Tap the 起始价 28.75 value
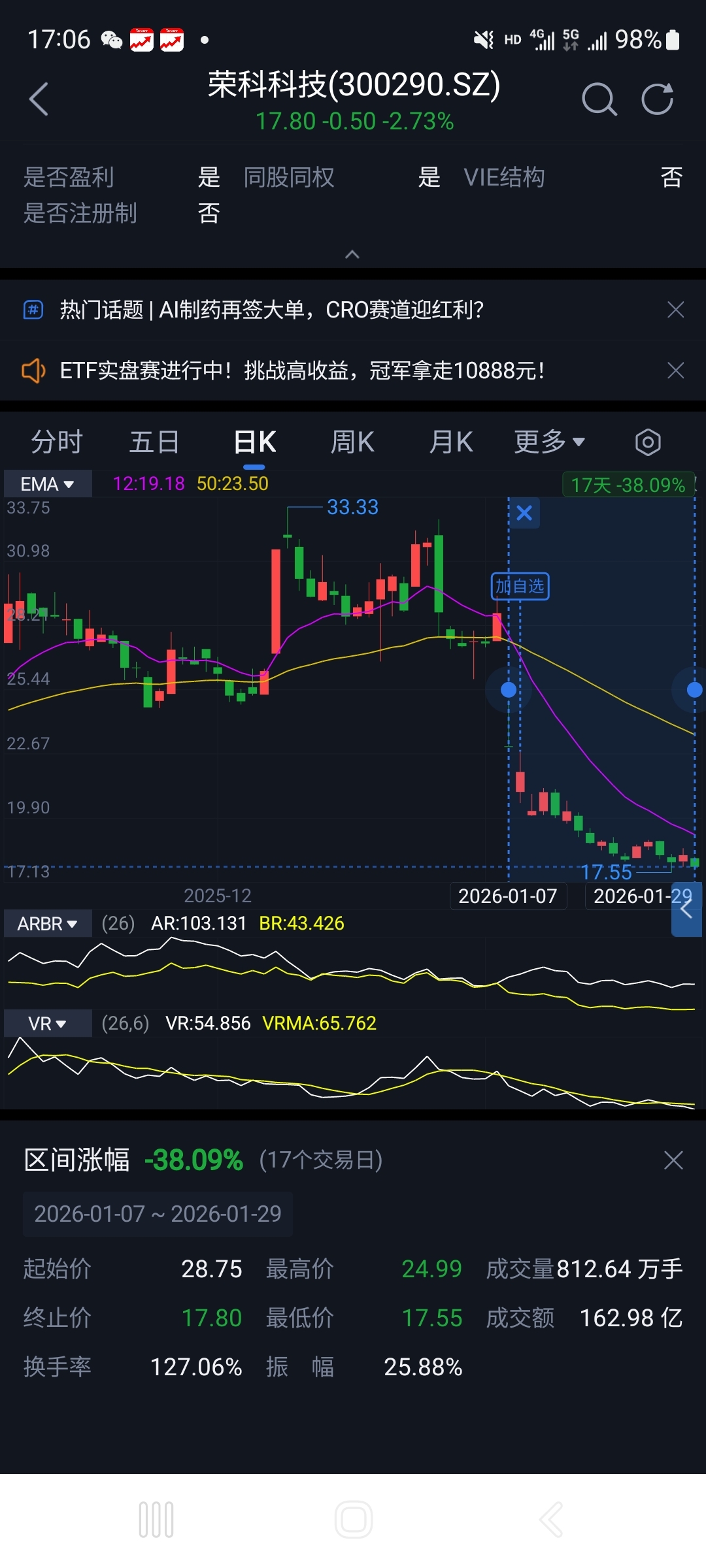Viewport: 706px width, 1568px height. pyautogui.click(x=212, y=1269)
